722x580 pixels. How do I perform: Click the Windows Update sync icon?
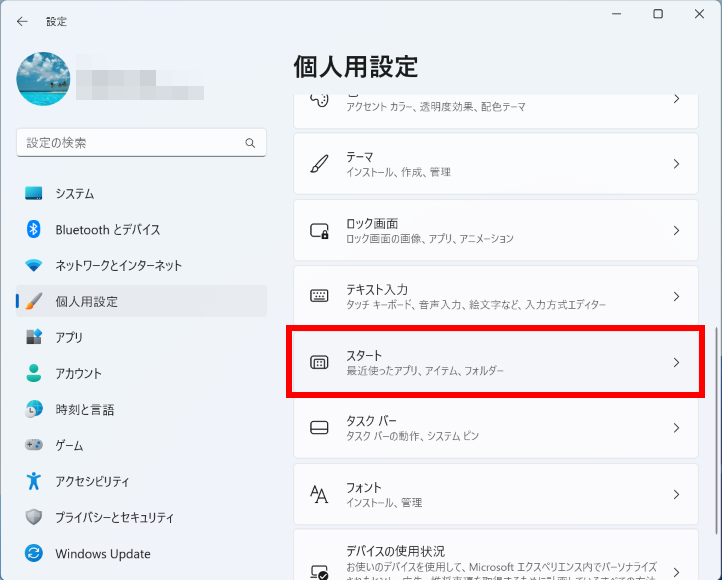[34, 553]
